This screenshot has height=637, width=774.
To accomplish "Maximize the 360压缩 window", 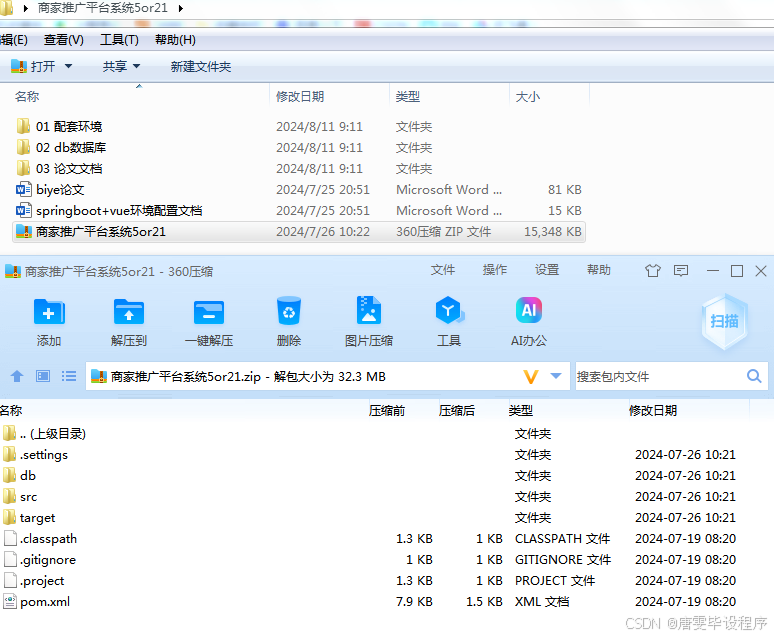I will click(736, 271).
